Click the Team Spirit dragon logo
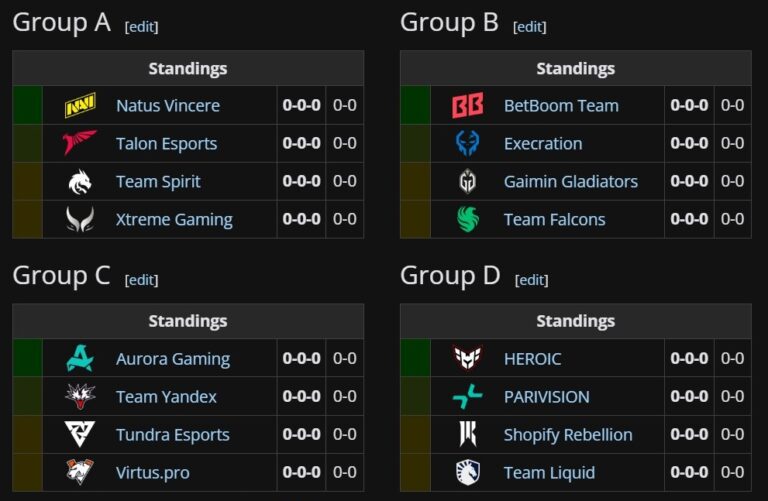The image size is (768, 501). tap(80, 182)
